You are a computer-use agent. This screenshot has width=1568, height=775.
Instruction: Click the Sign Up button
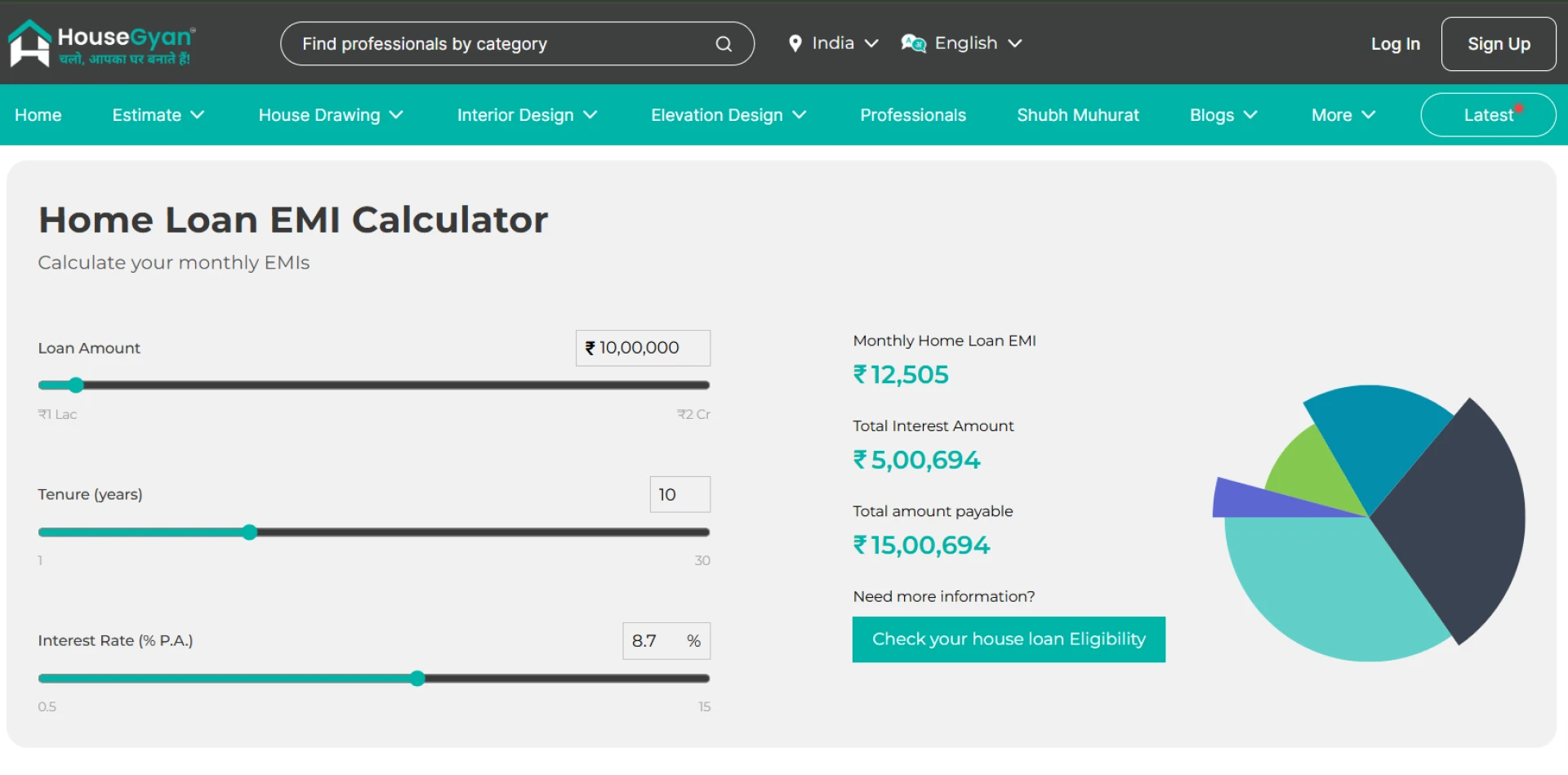(1499, 44)
